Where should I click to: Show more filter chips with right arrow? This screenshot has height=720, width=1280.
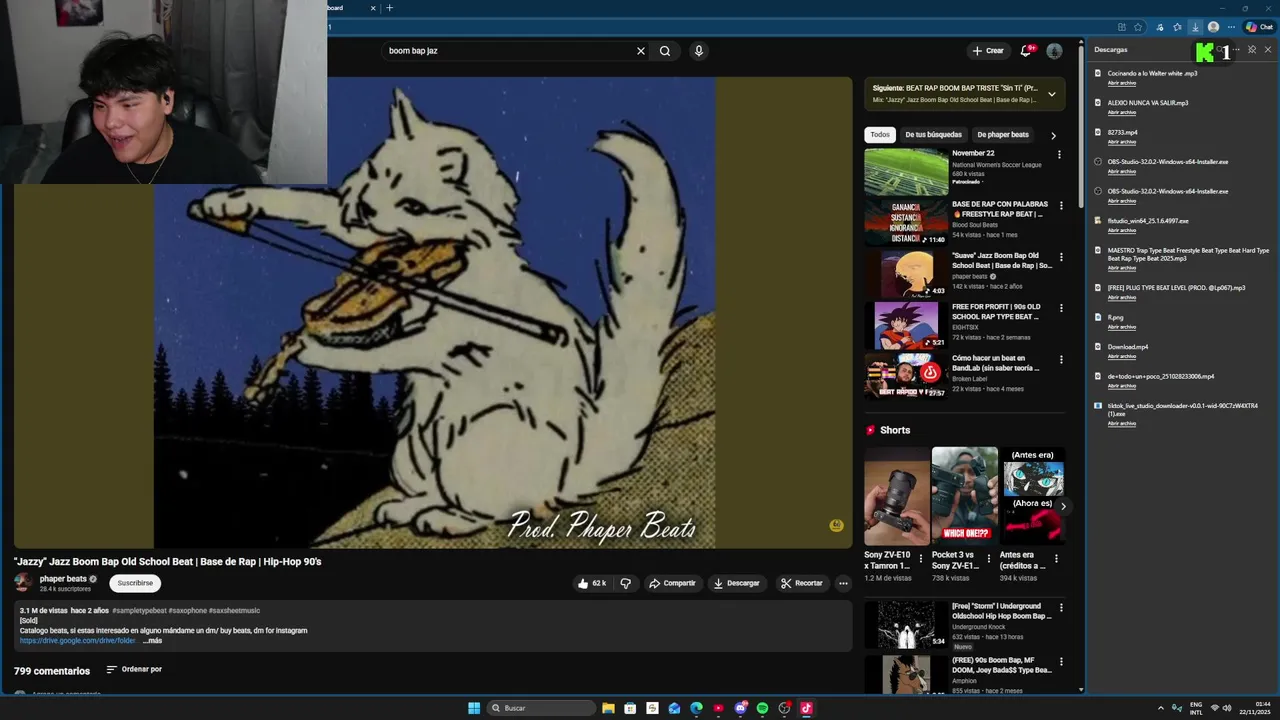[x=1053, y=135]
